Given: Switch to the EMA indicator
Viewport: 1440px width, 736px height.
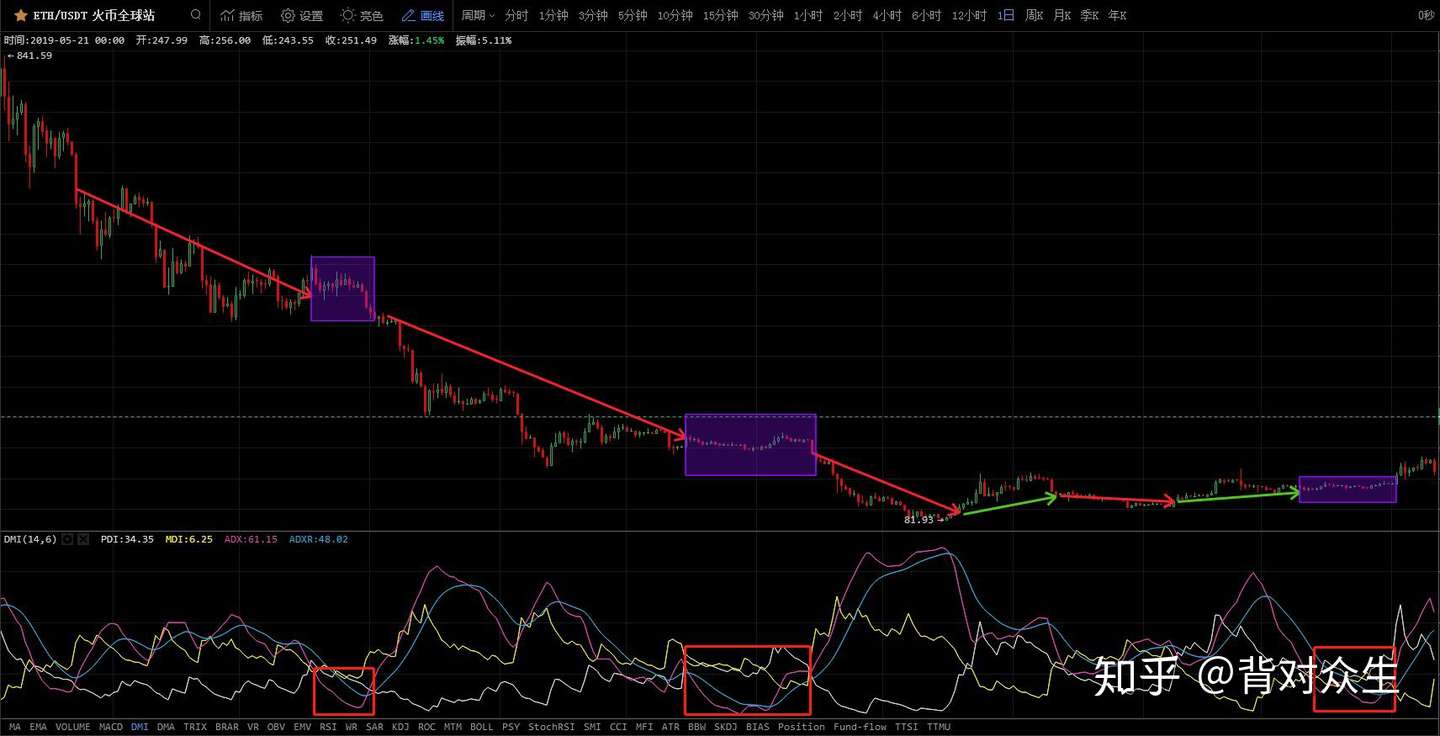Looking at the screenshot, I should coord(38,727).
